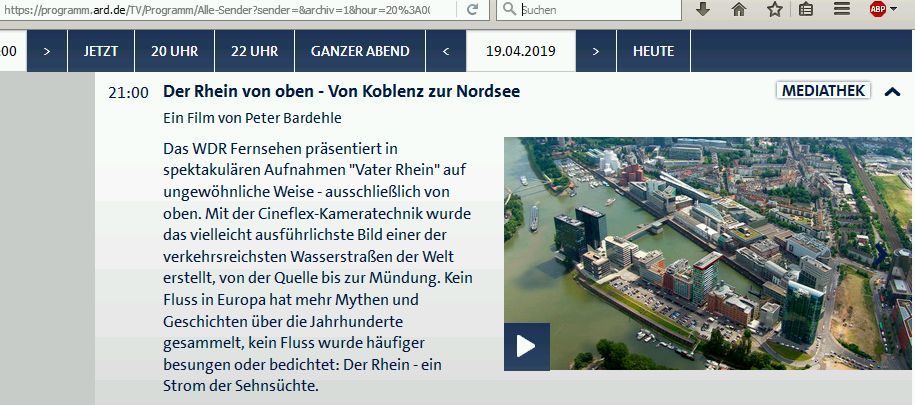This screenshot has width=915, height=405.
Task: Go to the previous day arrow
Action: (x=446, y=51)
